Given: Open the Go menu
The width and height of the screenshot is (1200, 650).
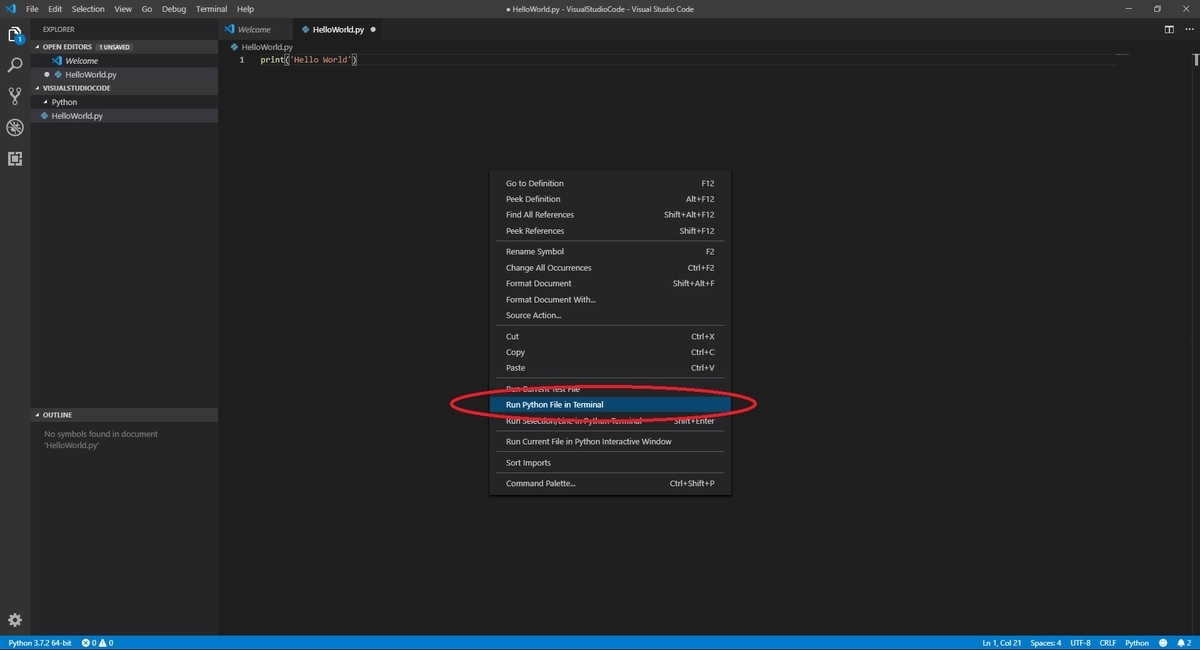Looking at the screenshot, I should pos(147,9).
